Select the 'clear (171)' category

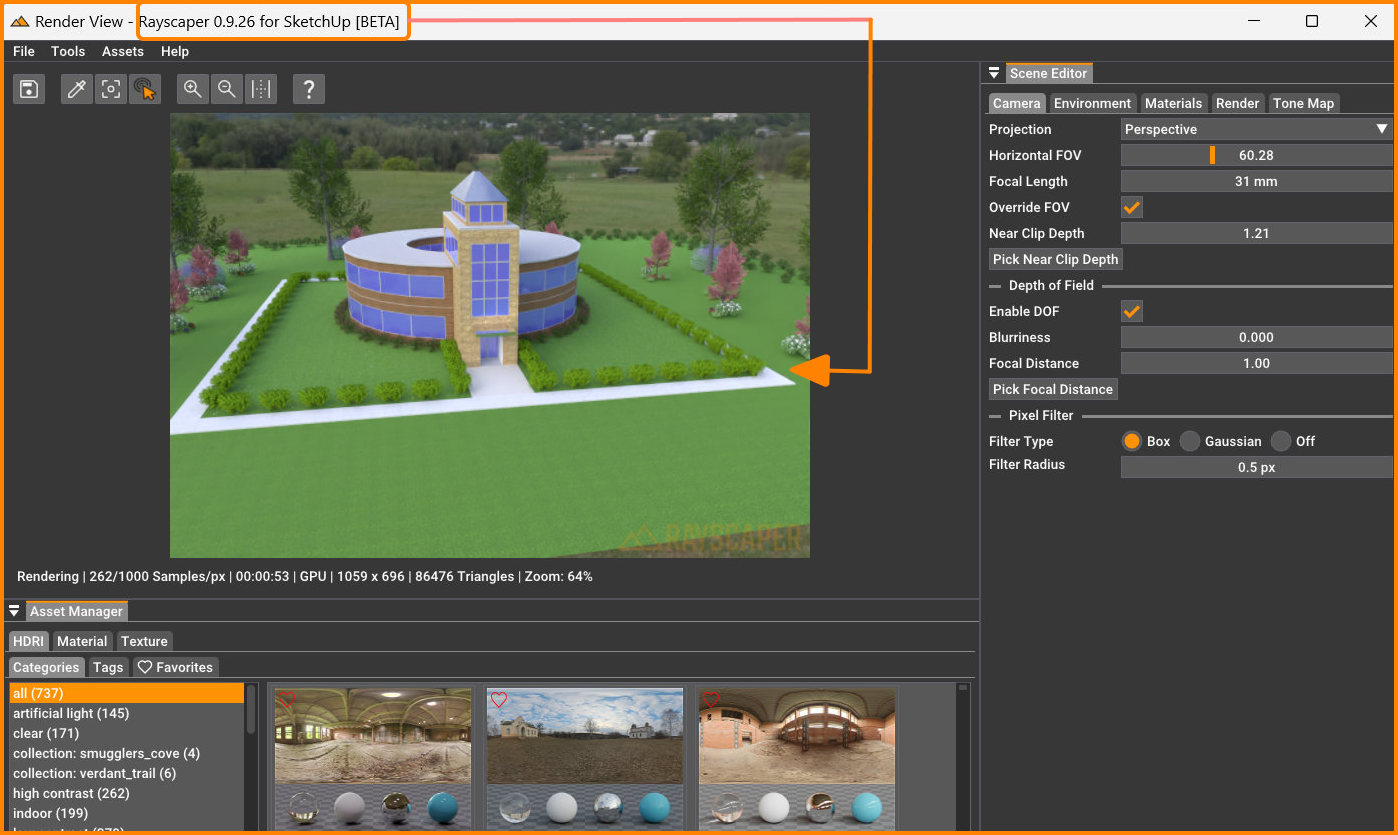[x=126, y=733]
